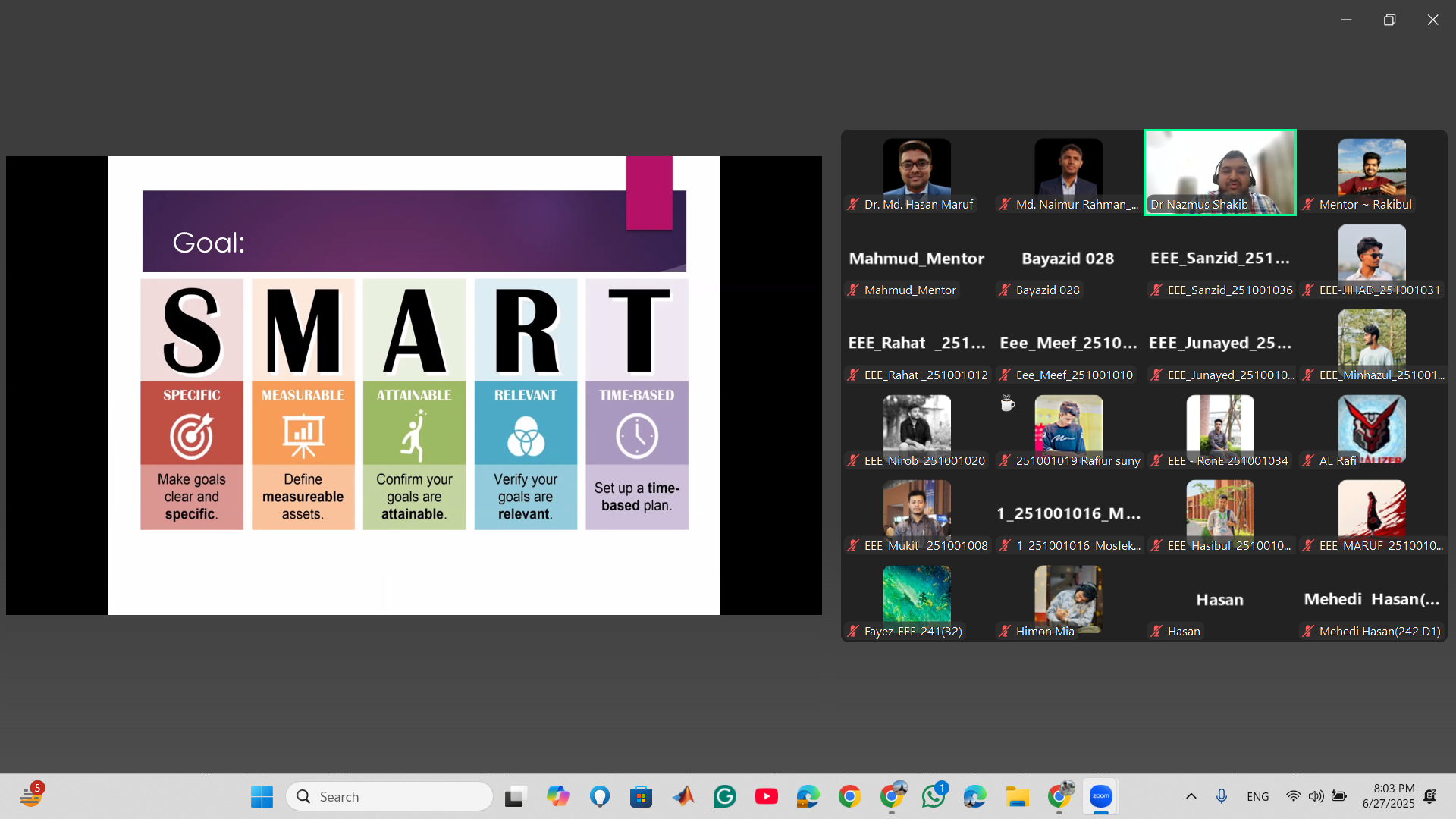1456x819 pixels.
Task: Click the Windows taskbar Search box
Action: [x=390, y=796]
